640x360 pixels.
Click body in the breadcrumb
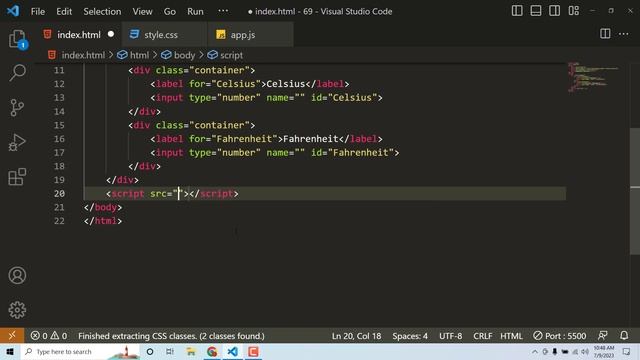[x=184, y=55]
